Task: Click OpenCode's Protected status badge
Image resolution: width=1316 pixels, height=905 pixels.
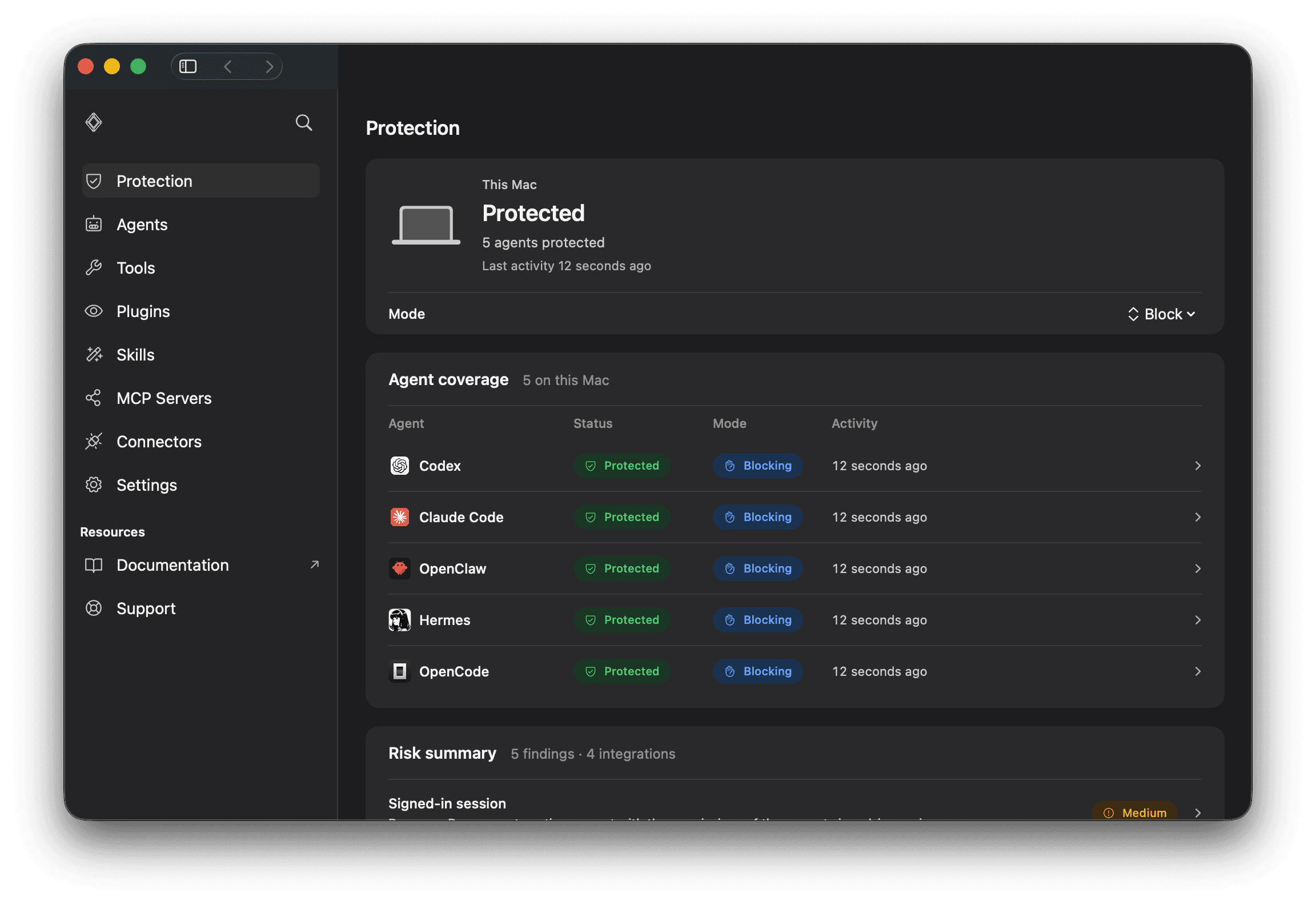Action: 622,671
